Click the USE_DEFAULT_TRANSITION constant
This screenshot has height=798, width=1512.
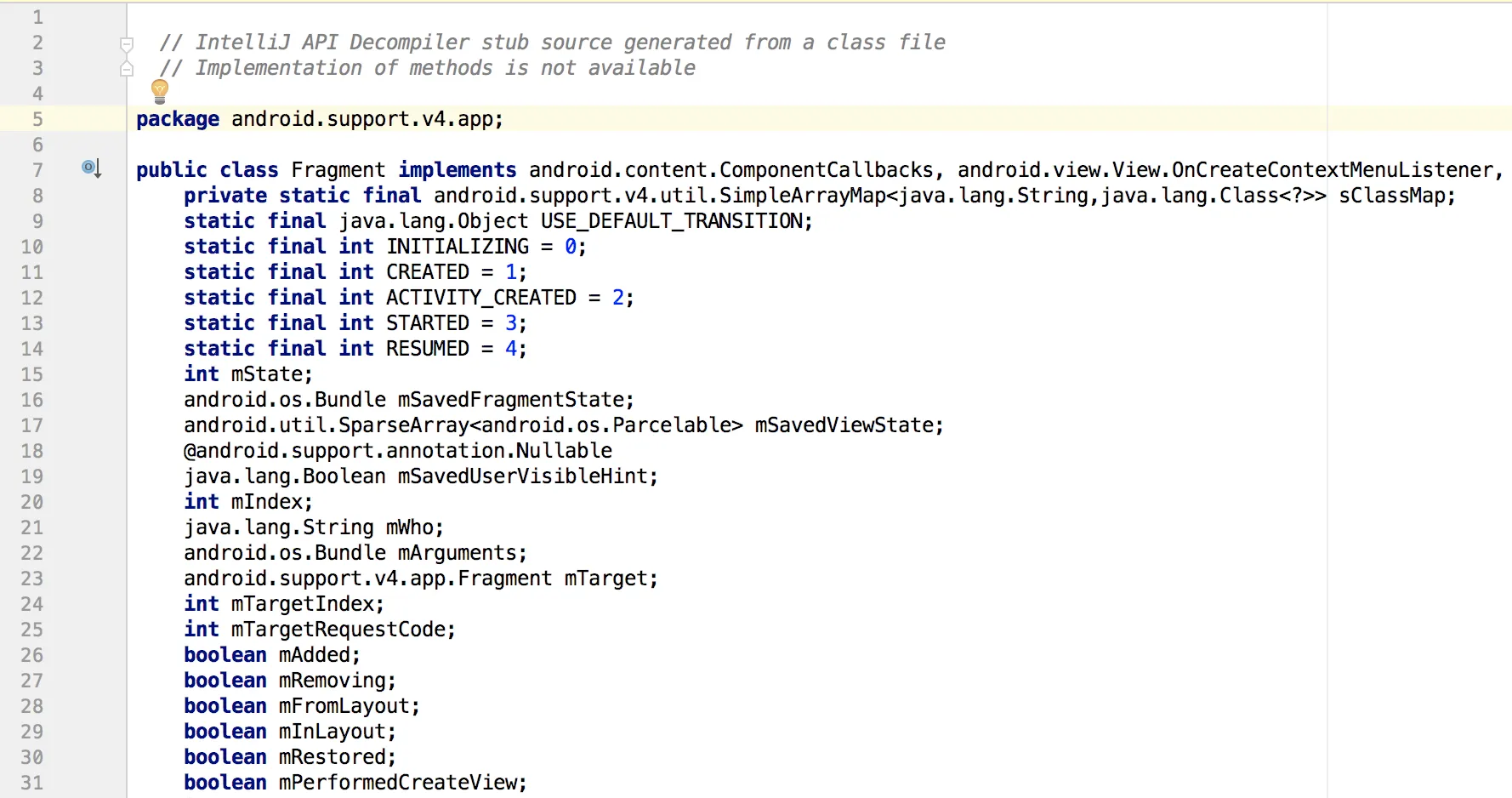(x=672, y=221)
